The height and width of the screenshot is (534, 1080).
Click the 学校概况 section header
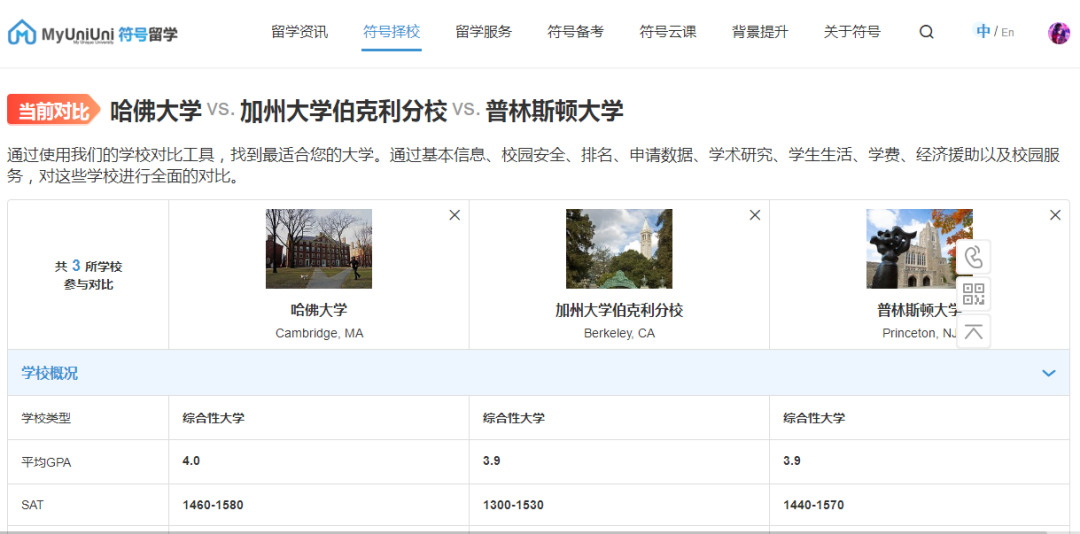[539, 373]
